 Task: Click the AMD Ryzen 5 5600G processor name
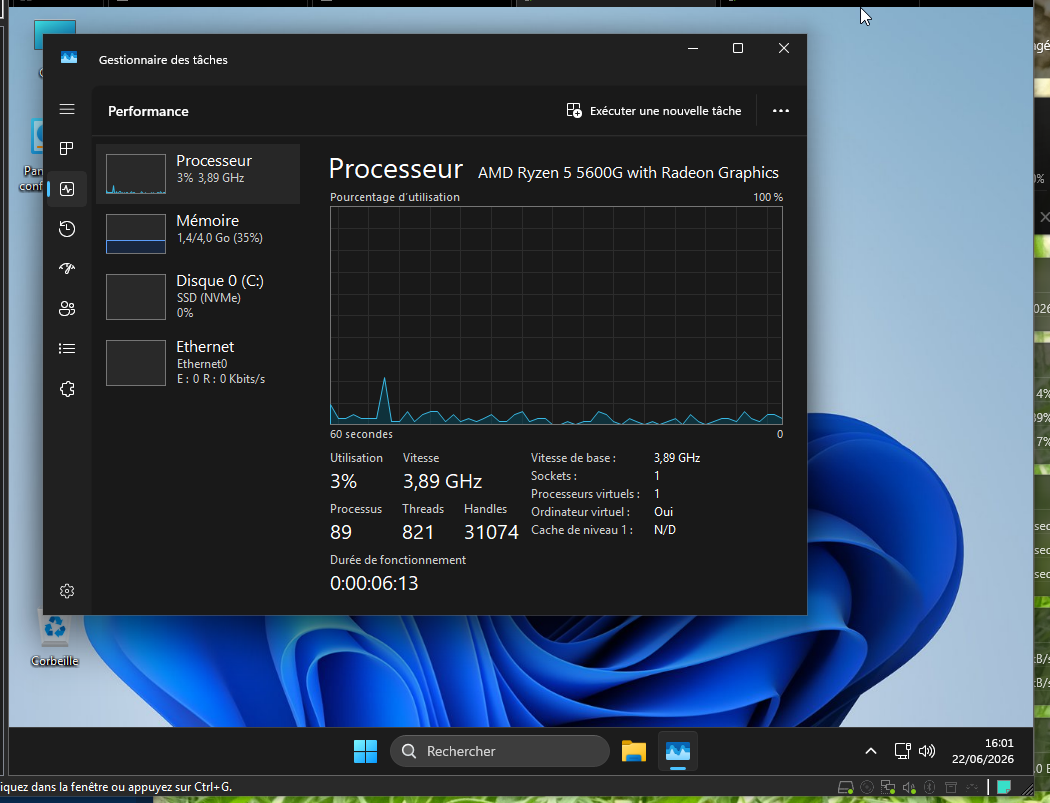628,173
